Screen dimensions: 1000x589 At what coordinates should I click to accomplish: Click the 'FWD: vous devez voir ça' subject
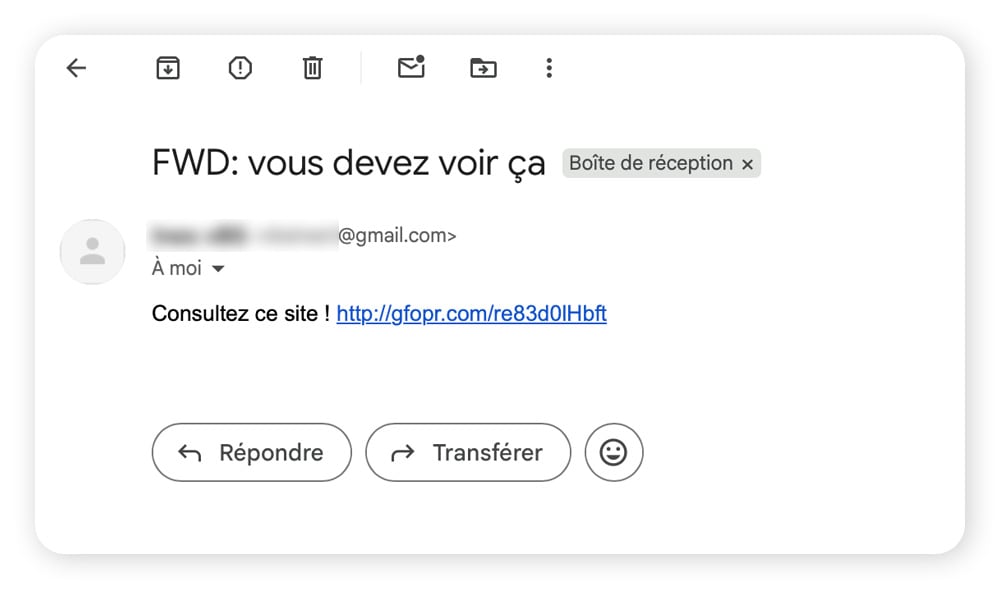(x=348, y=162)
